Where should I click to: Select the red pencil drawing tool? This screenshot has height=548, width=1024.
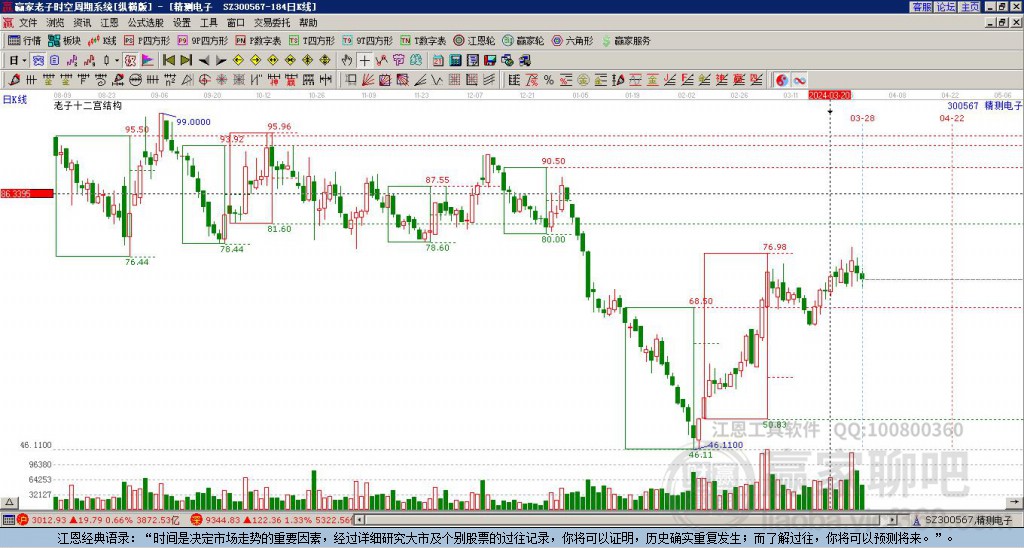pos(14,80)
